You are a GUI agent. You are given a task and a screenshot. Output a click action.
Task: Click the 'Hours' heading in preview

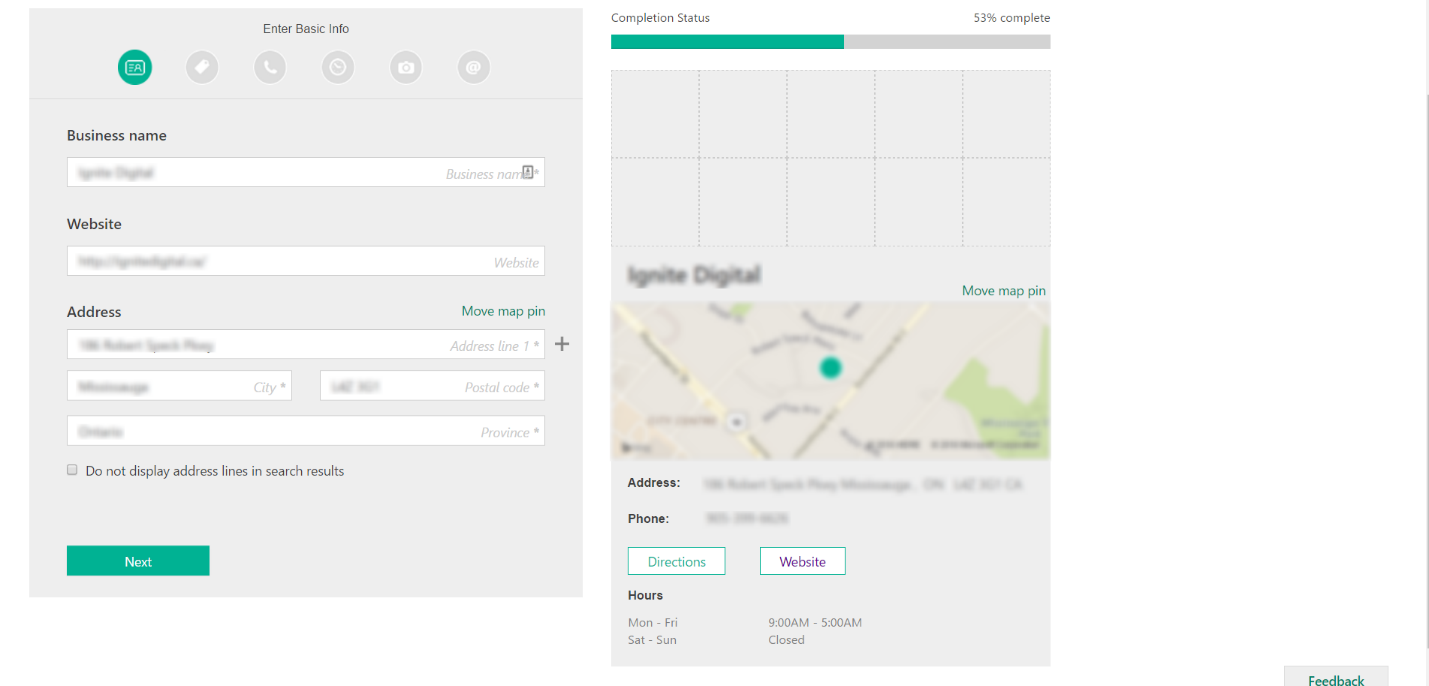coord(645,595)
